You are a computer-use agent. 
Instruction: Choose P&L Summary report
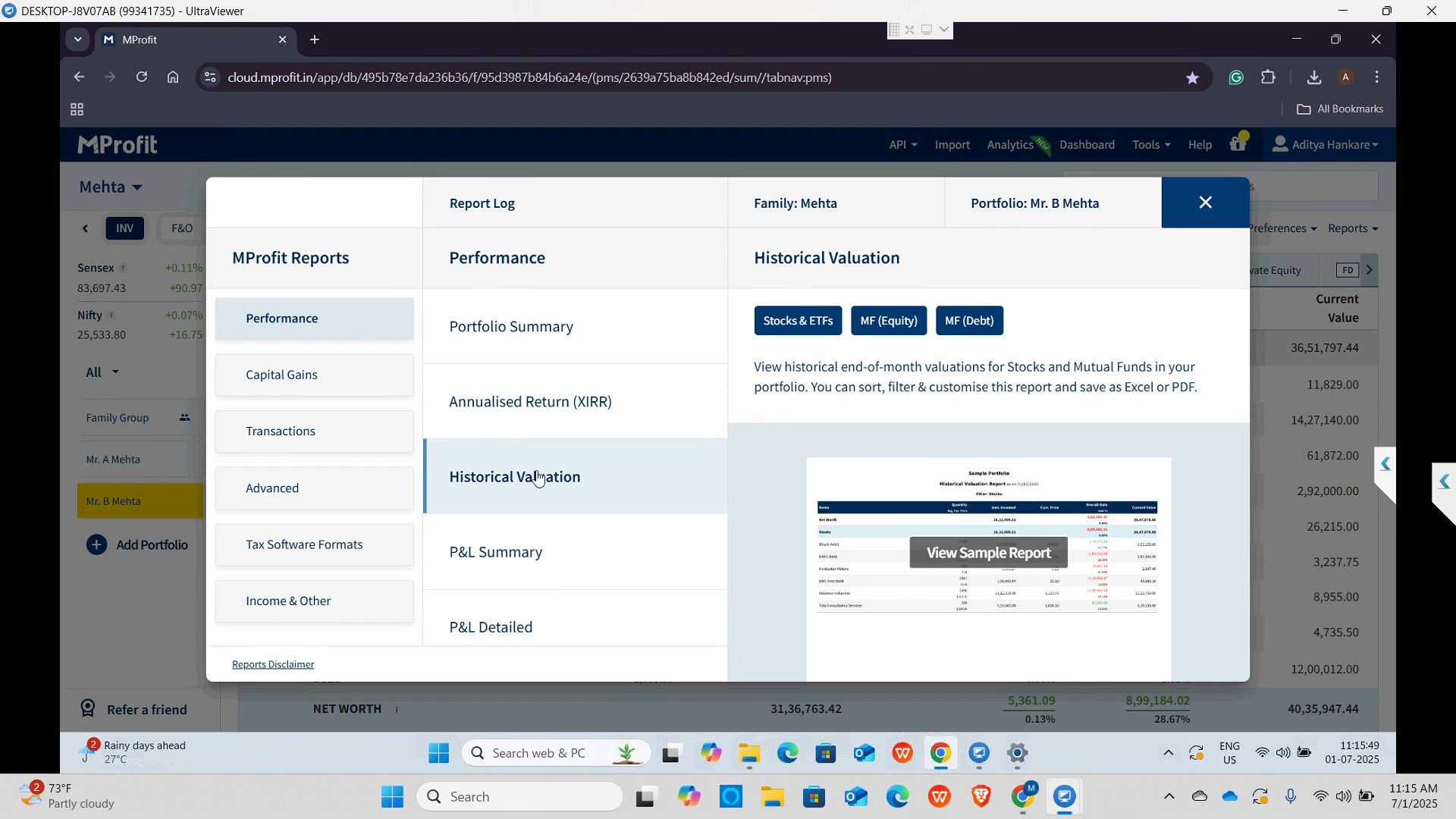tap(575, 551)
